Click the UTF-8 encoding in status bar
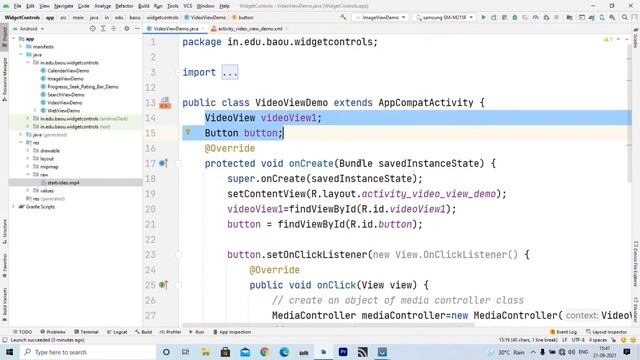The width and height of the screenshot is (640, 360). click(578, 340)
